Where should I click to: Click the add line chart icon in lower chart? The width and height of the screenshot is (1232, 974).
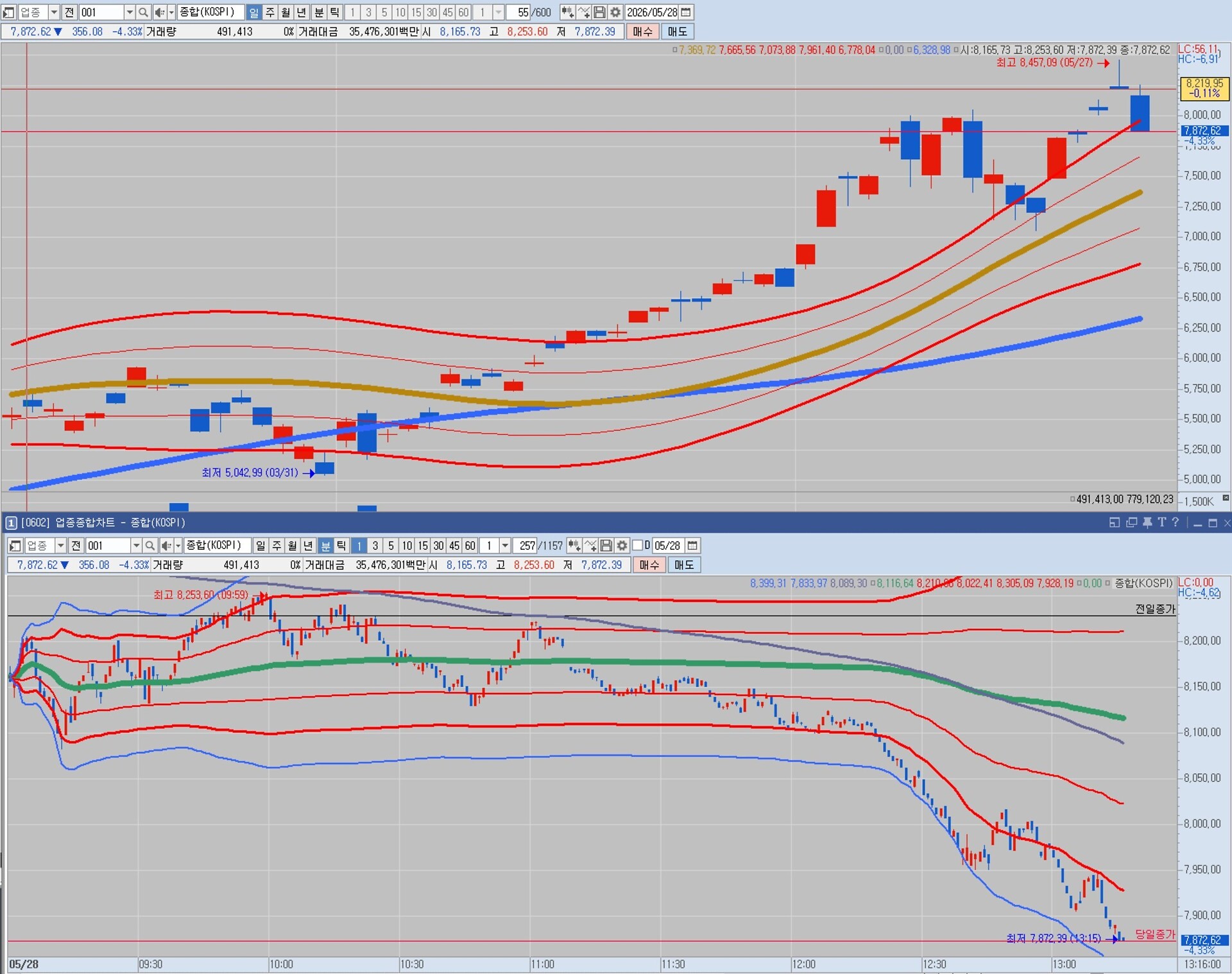[590, 545]
